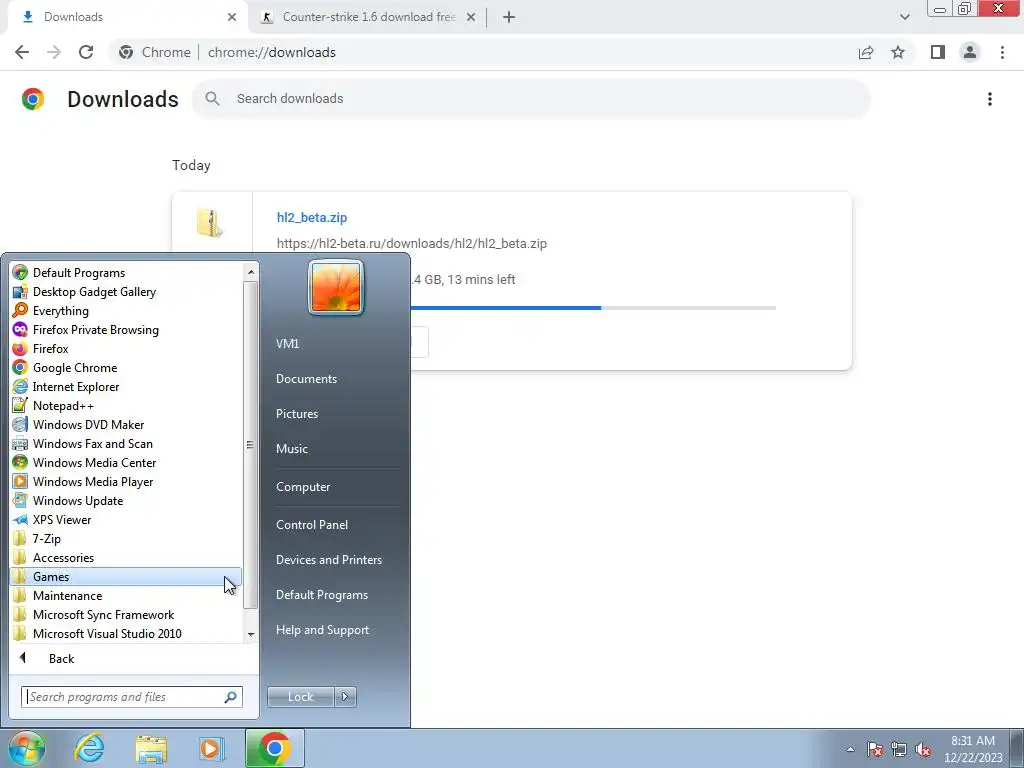
Task: Click the user account picture in Start menu
Action: point(336,288)
